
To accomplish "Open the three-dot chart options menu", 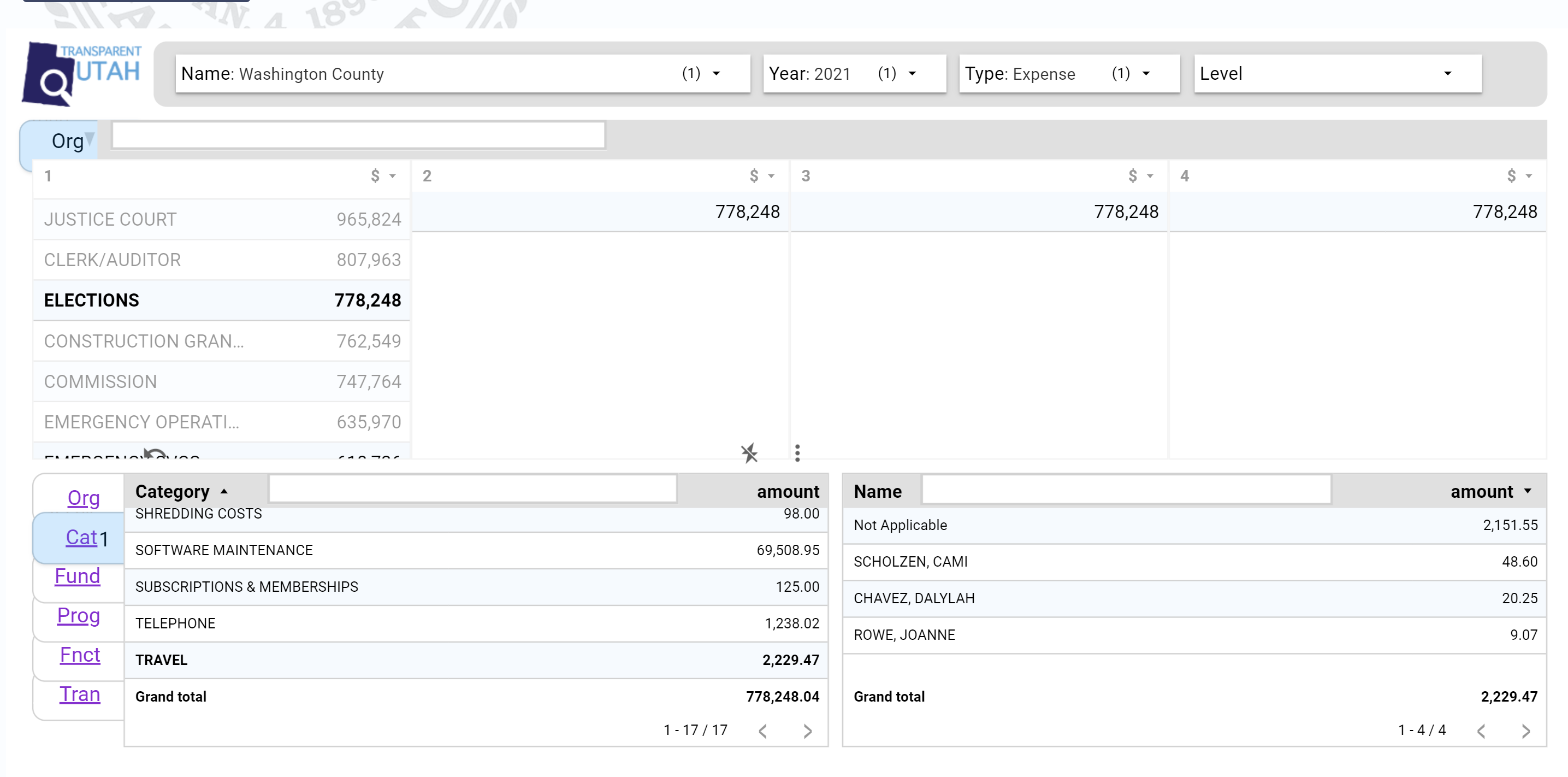I will [x=797, y=452].
